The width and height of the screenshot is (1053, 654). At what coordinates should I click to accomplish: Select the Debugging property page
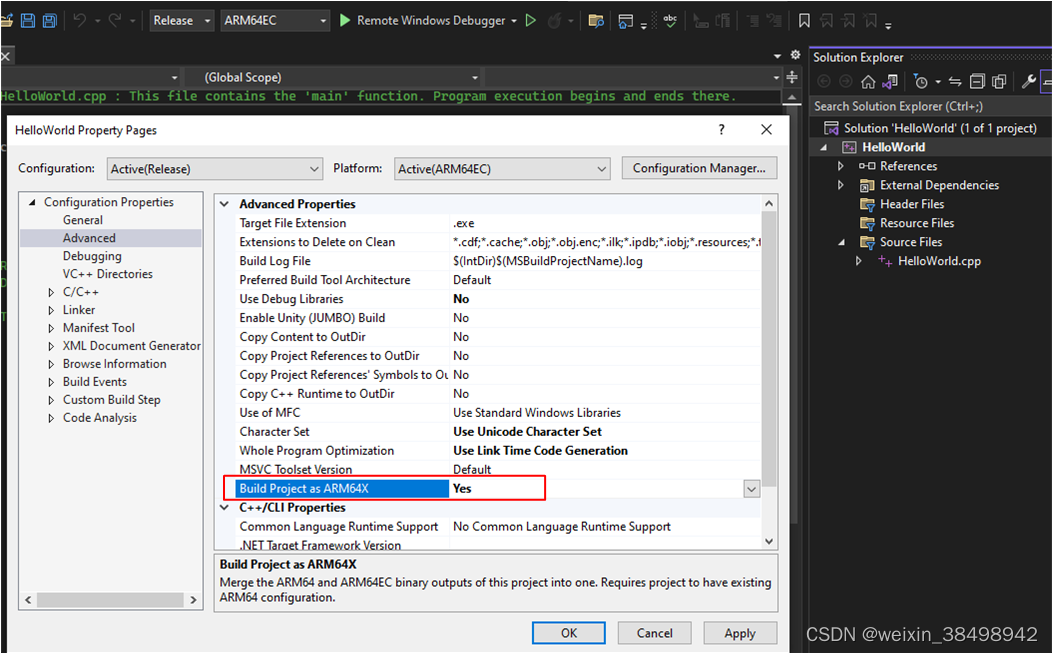click(92, 256)
